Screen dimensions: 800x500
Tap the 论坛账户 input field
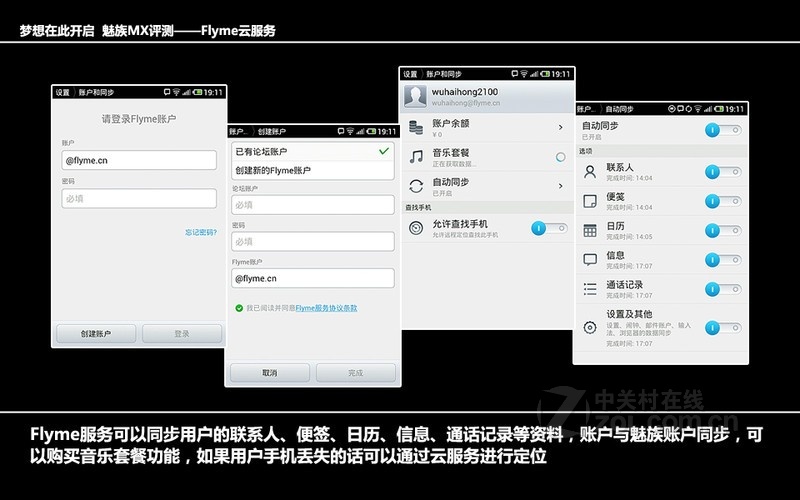(313, 205)
